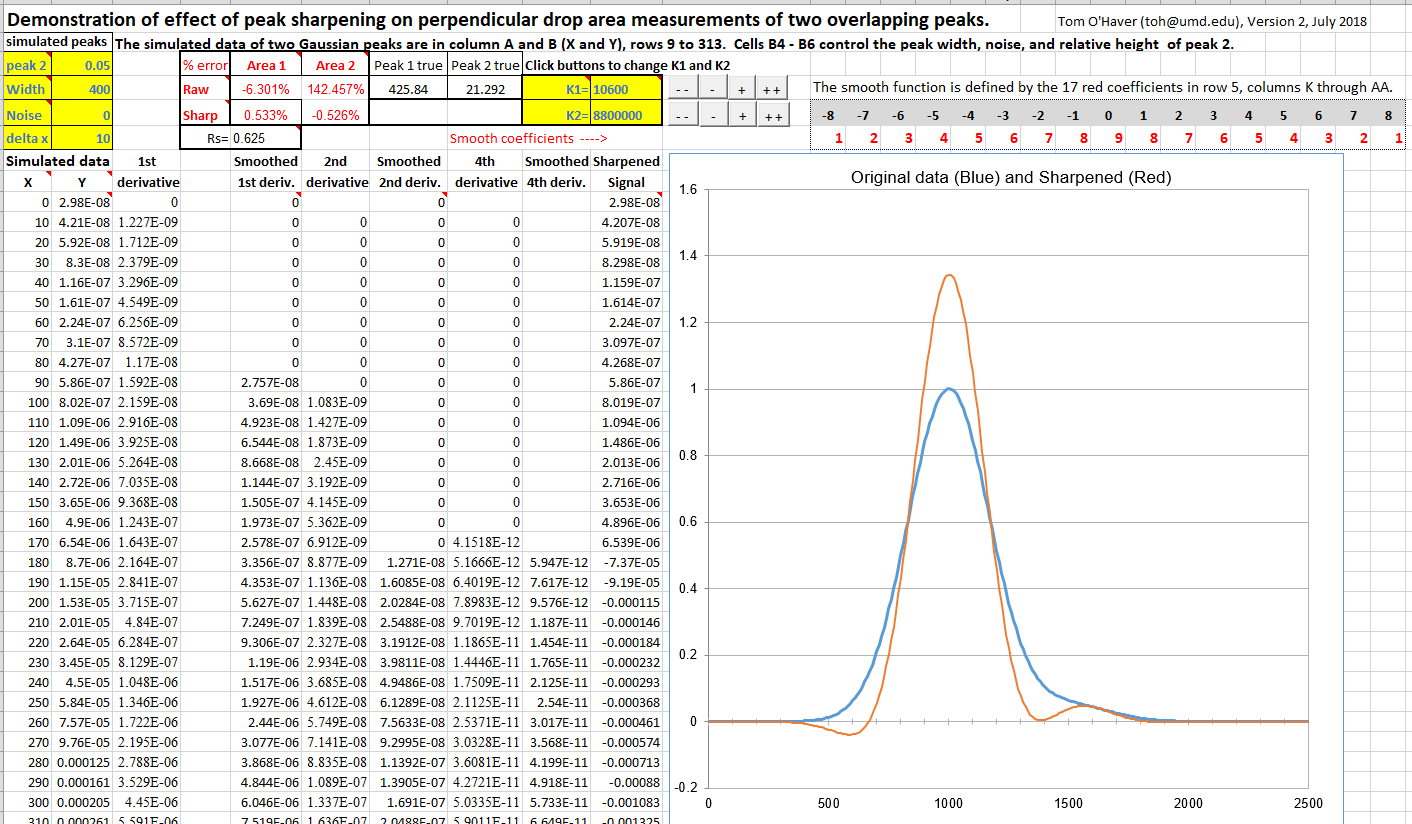Image resolution: width=1412 pixels, height=824 pixels.
Task: Select 1st derivative value 1.227E-09
Action: click(x=148, y=222)
